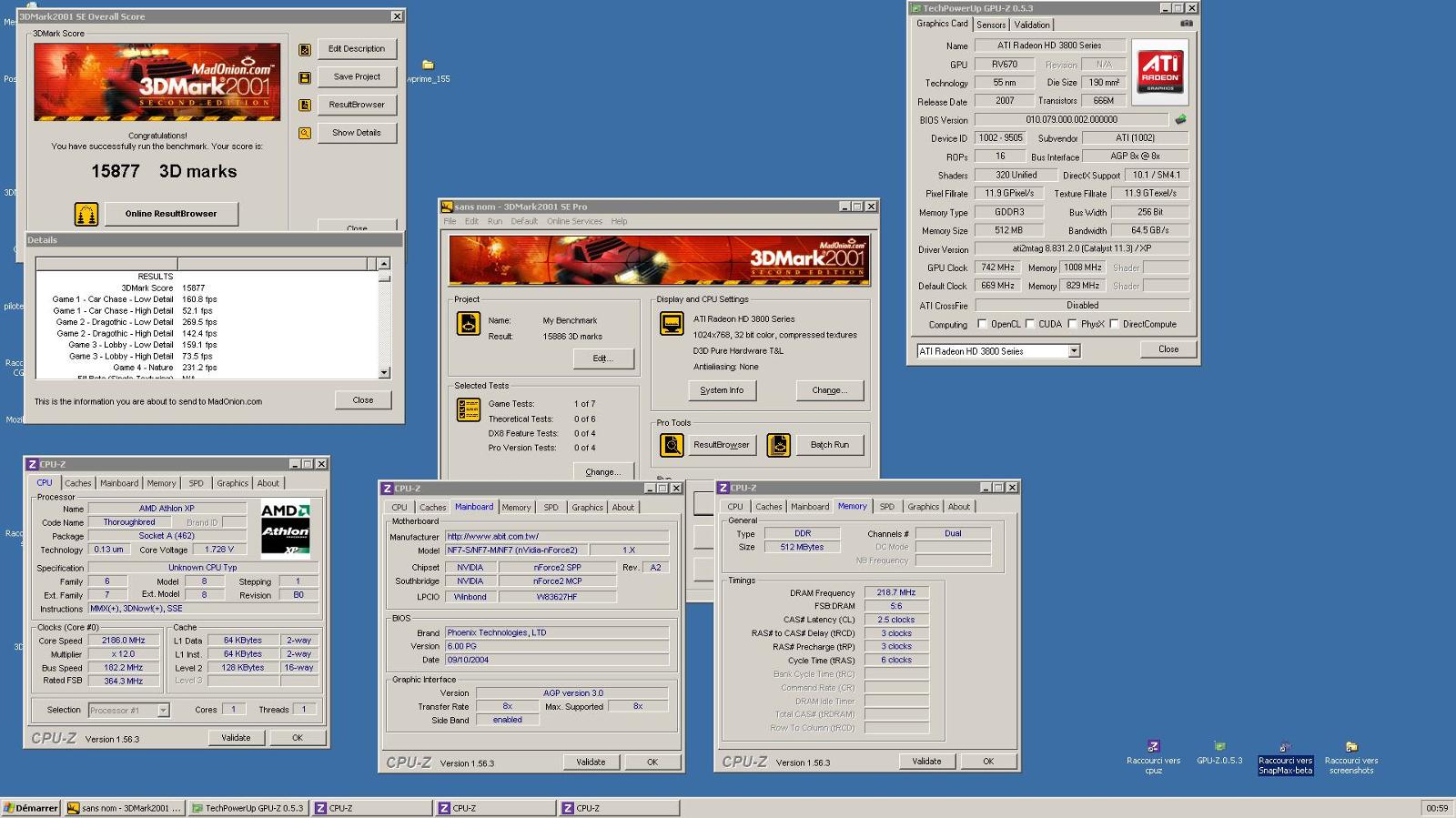
Task: Open the File menu in 3DMark2001 SE Pro
Action: (450, 221)
